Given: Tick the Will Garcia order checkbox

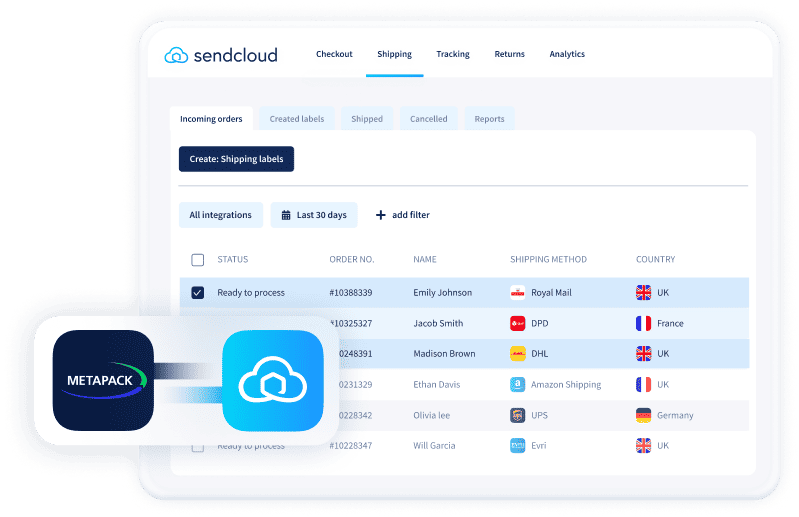Looking at the screenshot, I should (198, 447).
